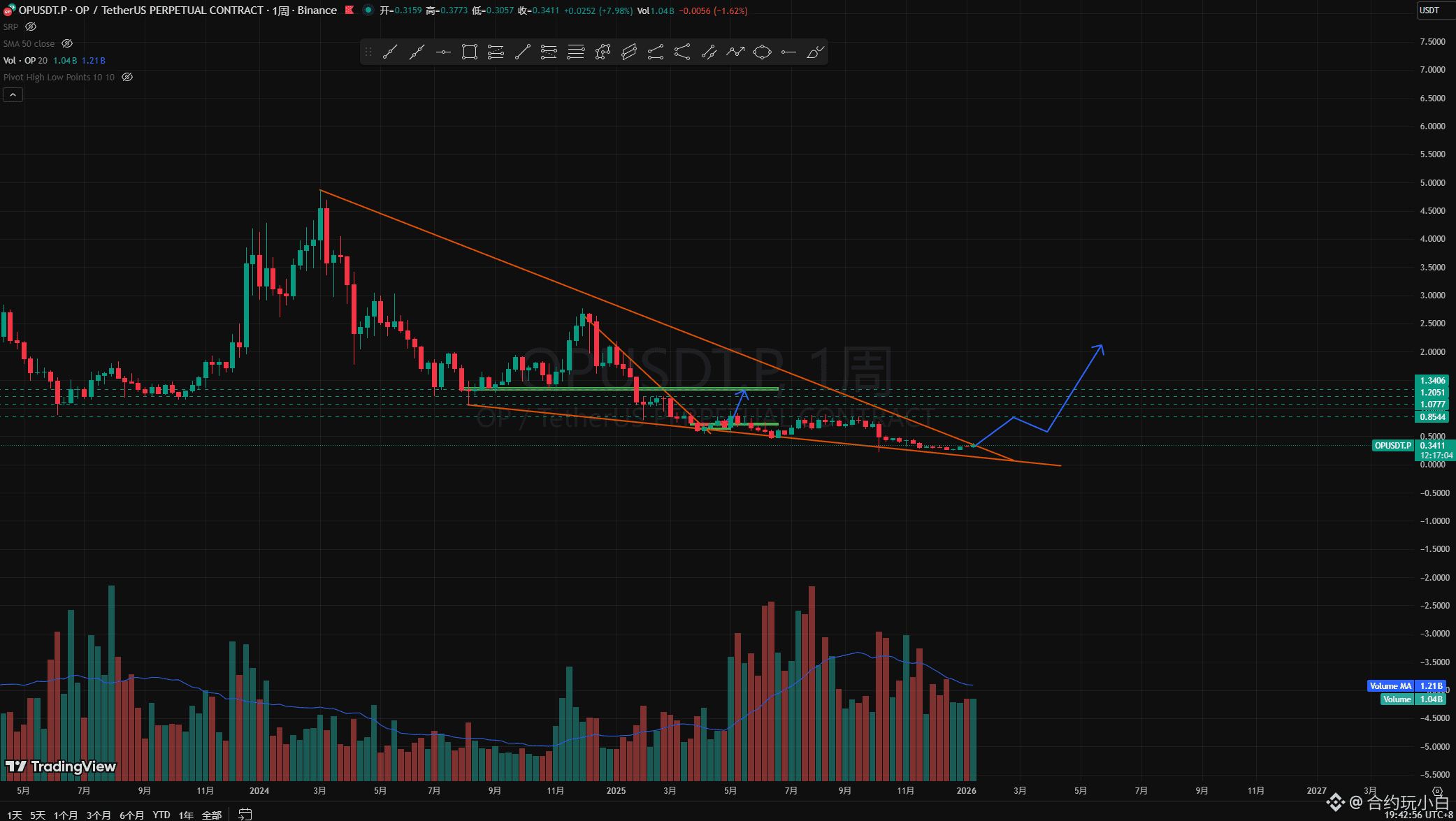Click the Volume MA 1.21B label

pyautogui.click(x=1407, y=686)
